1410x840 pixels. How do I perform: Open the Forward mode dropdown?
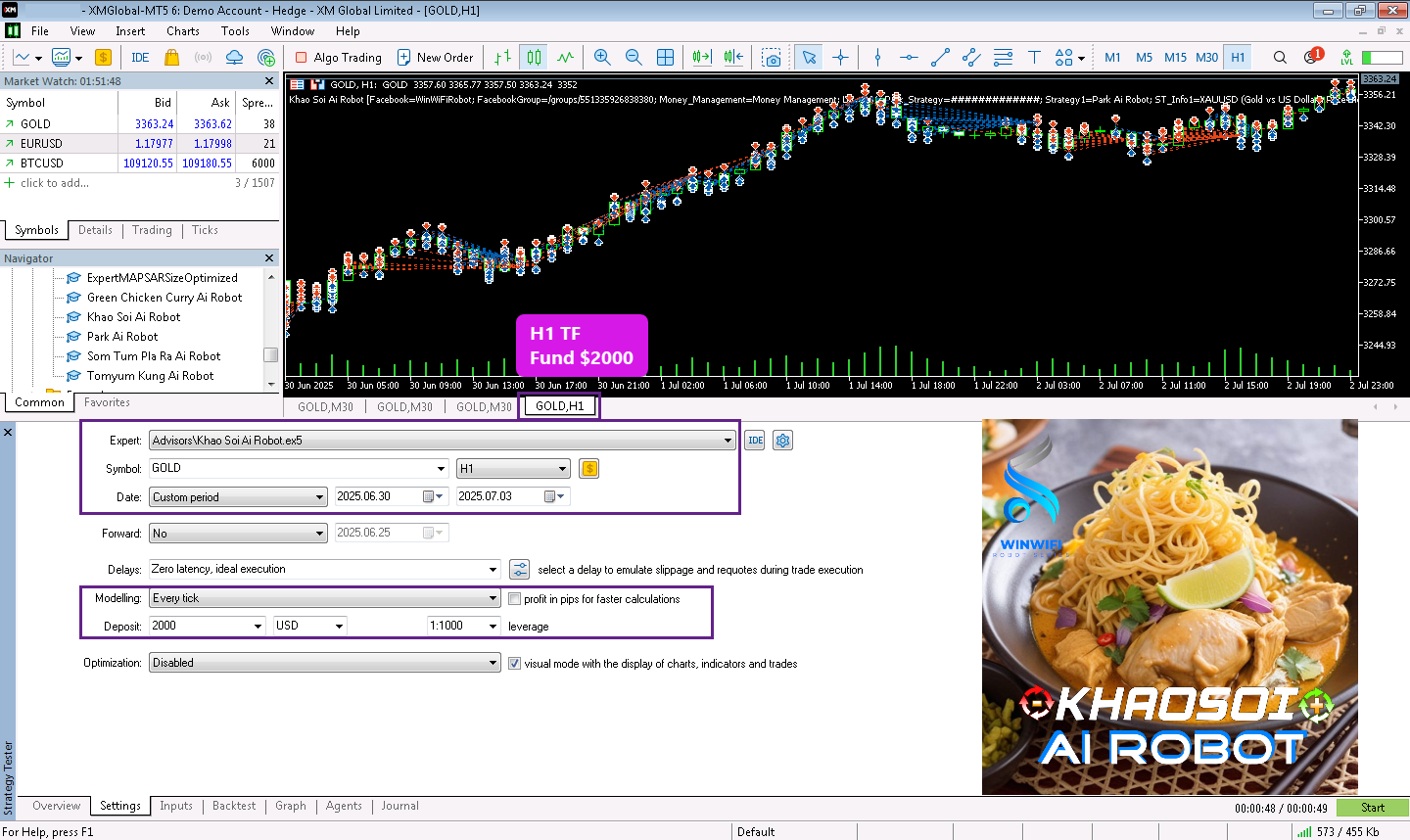(x=238, y=534)
